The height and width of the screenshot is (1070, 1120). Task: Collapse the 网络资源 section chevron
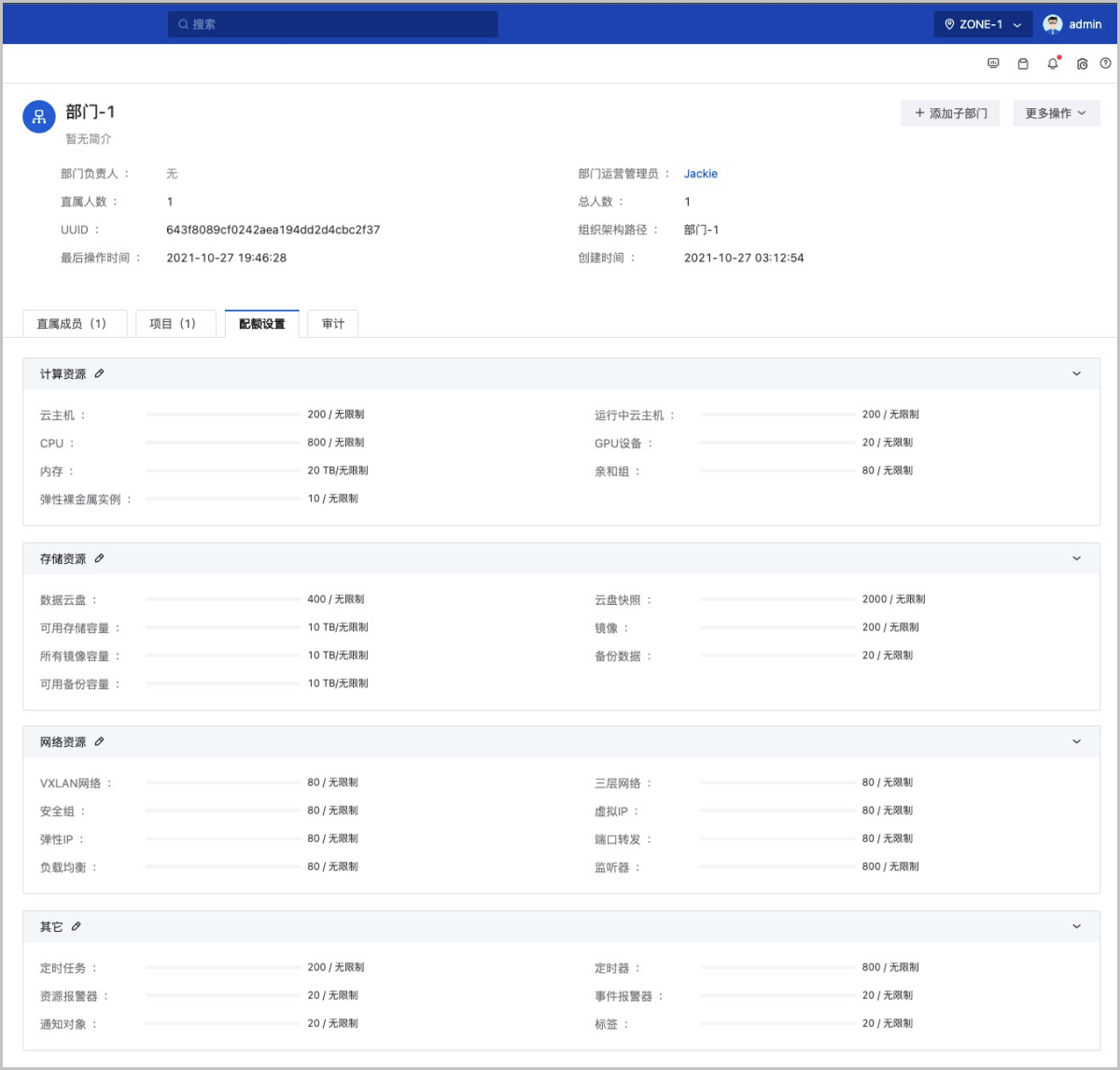1076,741
